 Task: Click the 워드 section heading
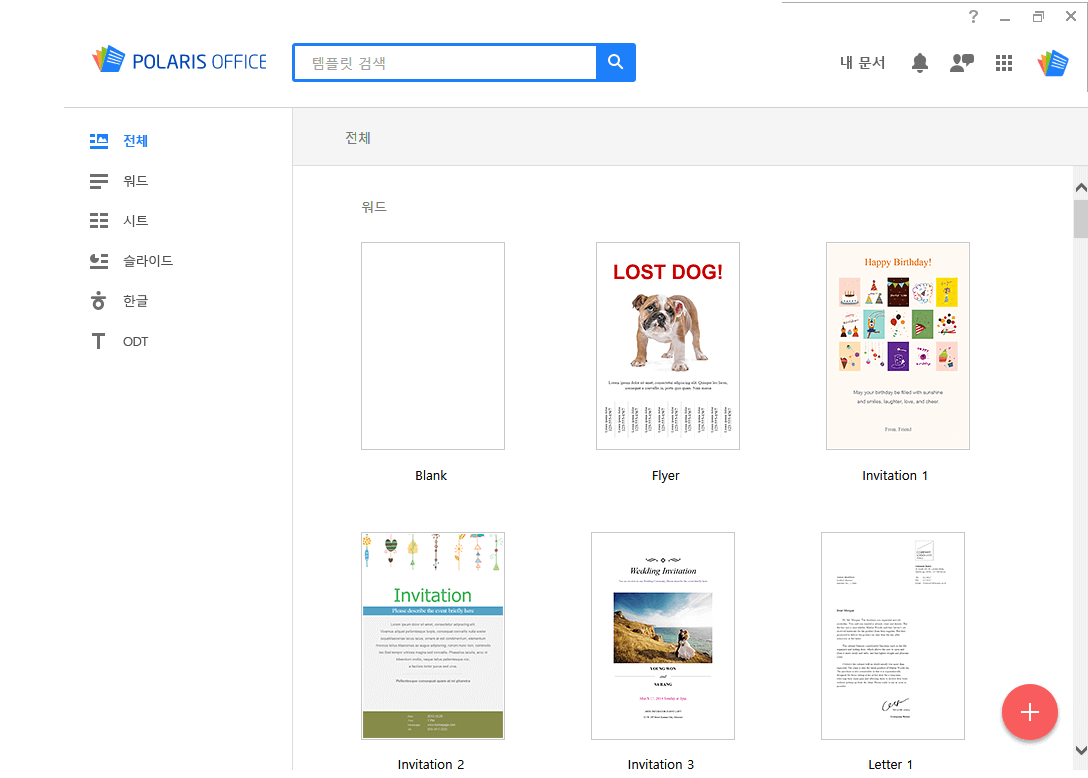click(x=374, y=207)
